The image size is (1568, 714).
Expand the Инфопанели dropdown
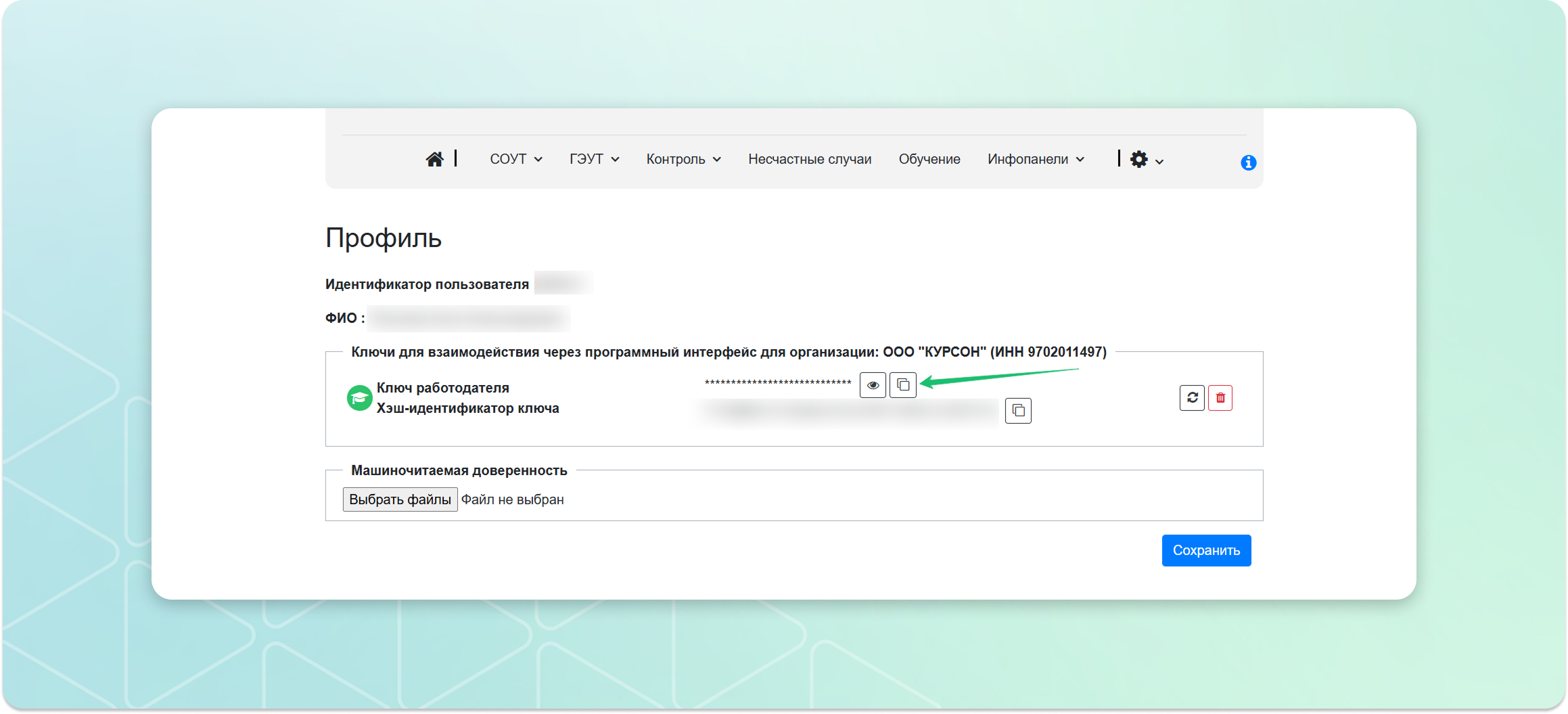(x=1035, y=159)
